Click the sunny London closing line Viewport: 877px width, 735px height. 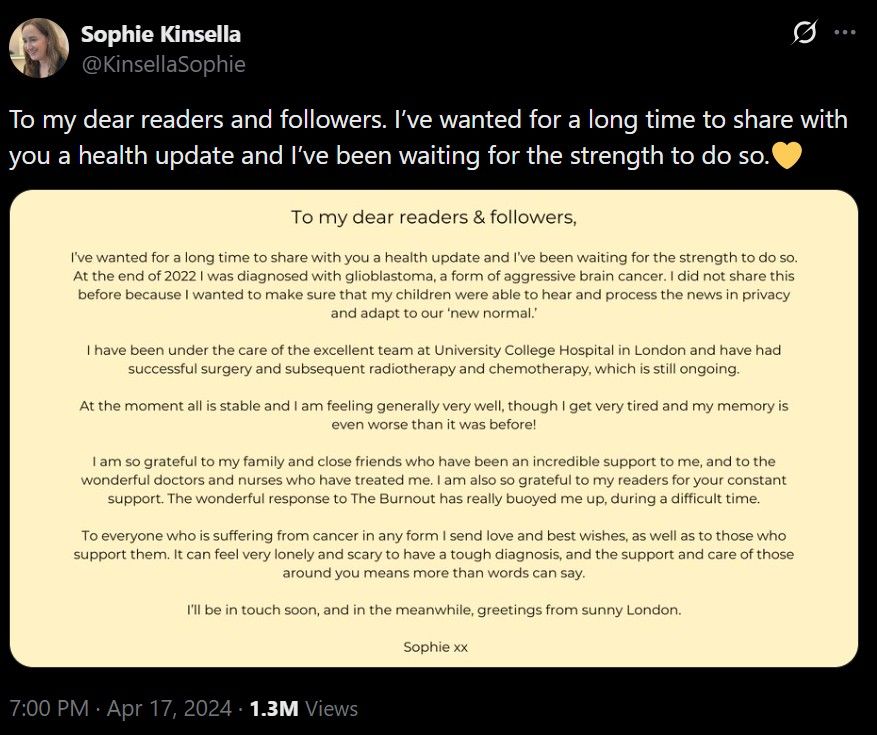coord(434,609)
